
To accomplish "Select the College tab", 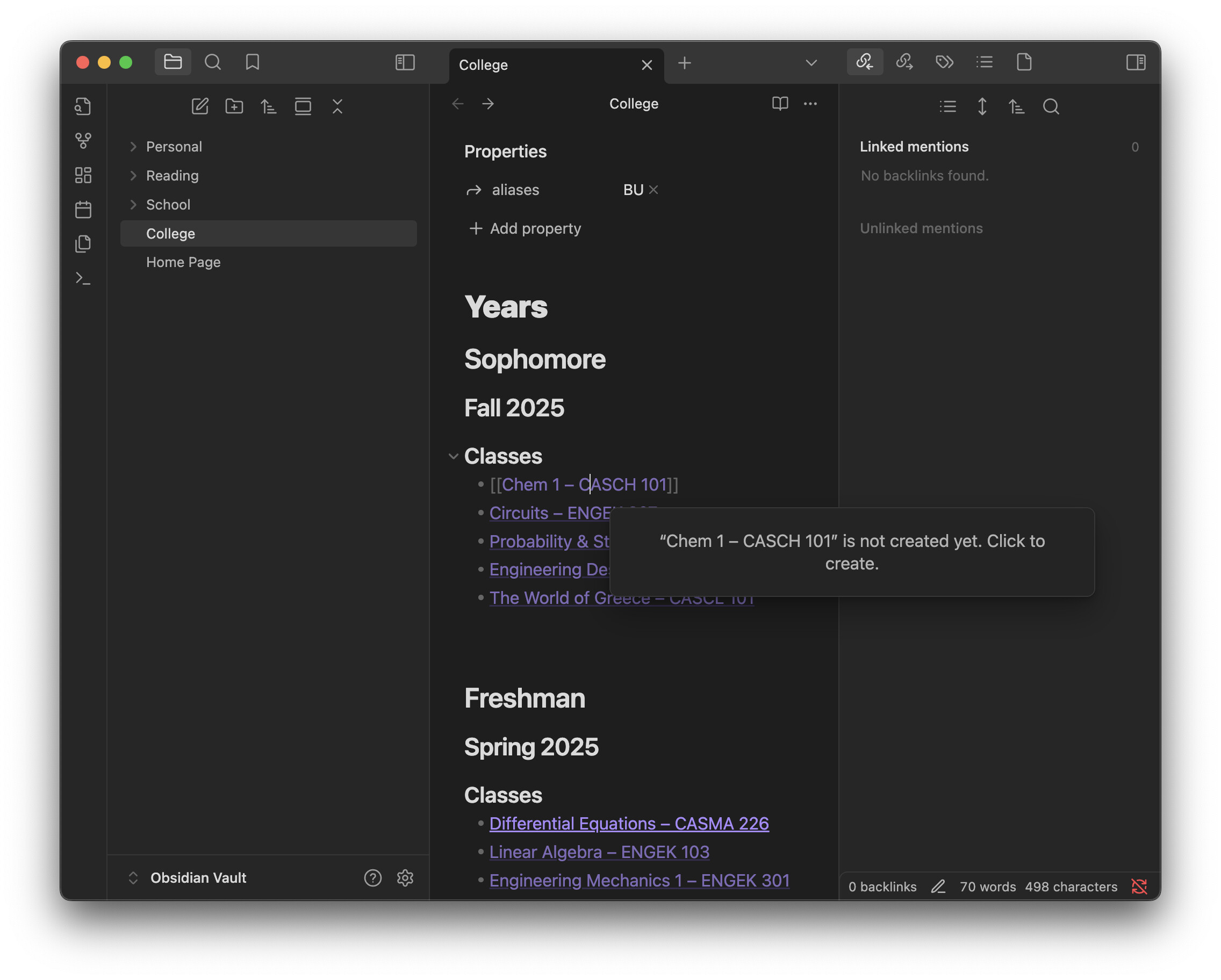I will pos(556,65).
